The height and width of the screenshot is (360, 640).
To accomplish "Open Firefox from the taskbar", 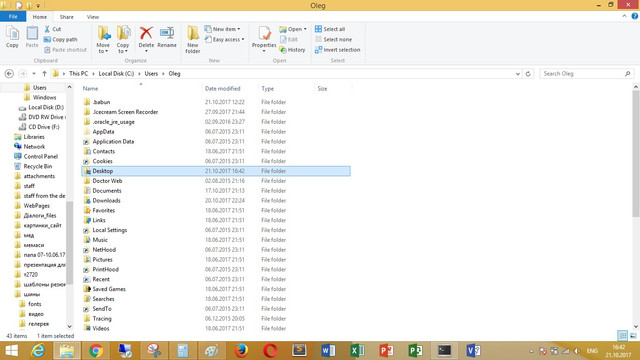I will click(x=241, y=351).
